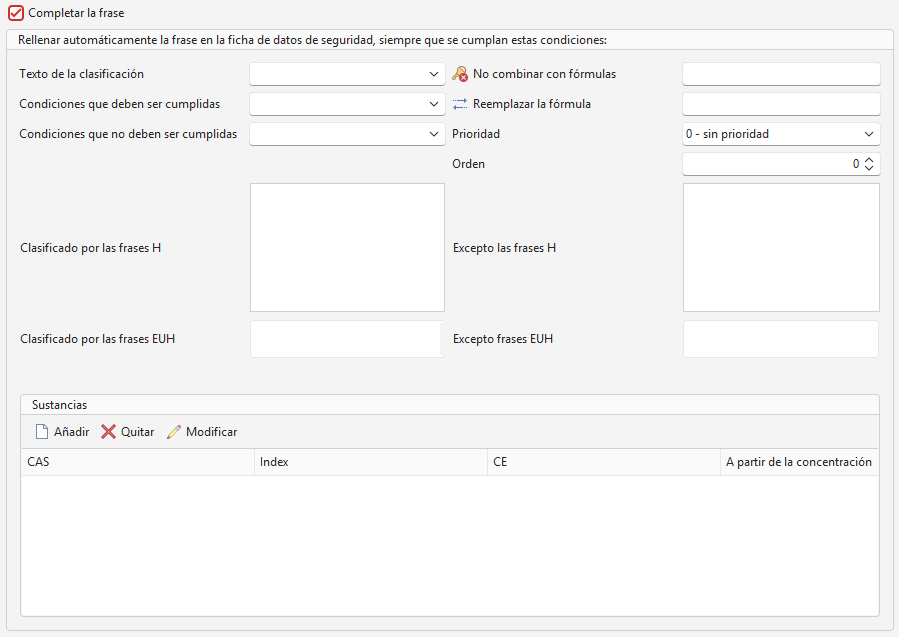Click the Reemplazar la fórmula arrows icon
This screenshot has width=899, height=637.
point(460,104)
